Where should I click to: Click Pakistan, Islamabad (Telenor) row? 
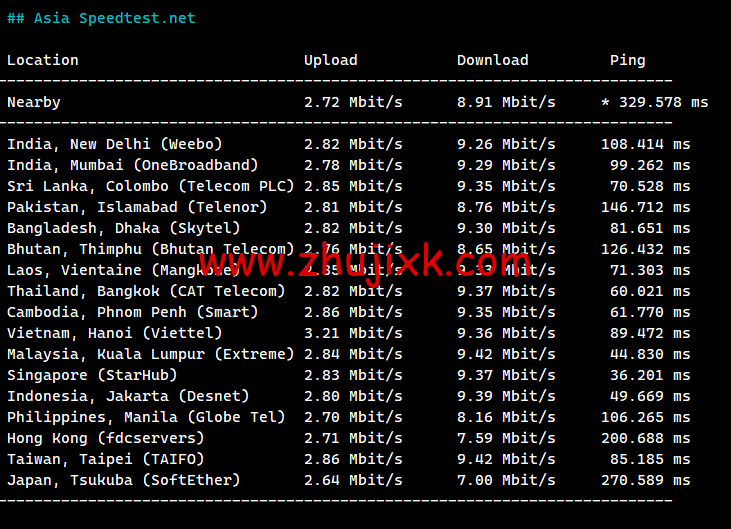tap(137, 207)
